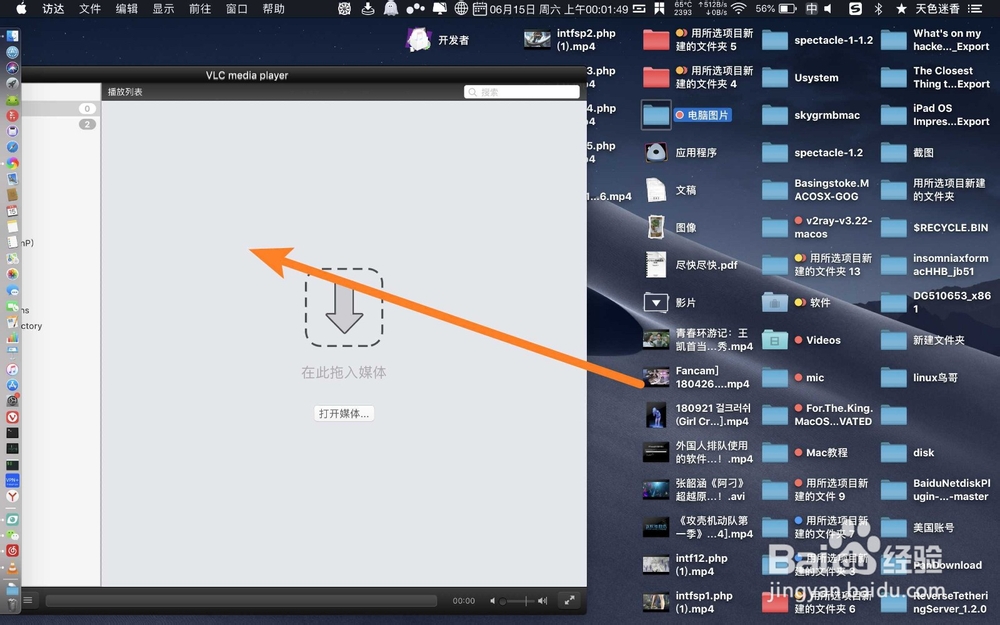Select the sidebar item with badge 0
The height and width of the screenshot is (625, 1000).
click(61, 108)
